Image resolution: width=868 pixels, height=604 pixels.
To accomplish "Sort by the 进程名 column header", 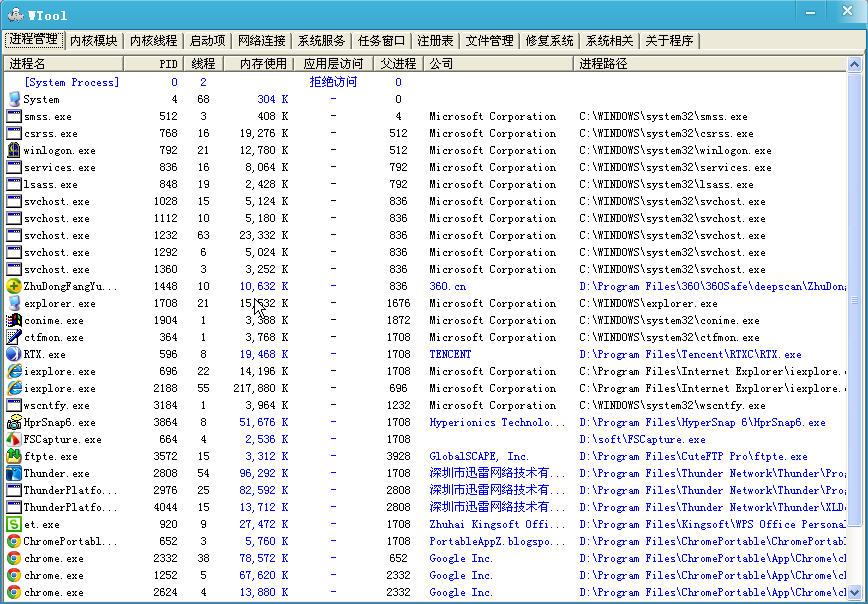I will [63, 64].
